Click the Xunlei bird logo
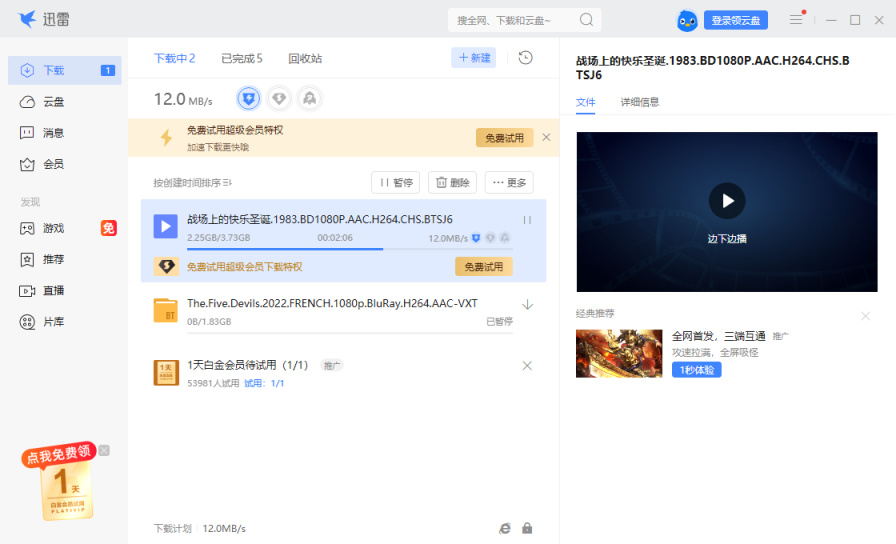The height and width of the screenshot is (544, 896). [27, 19]
